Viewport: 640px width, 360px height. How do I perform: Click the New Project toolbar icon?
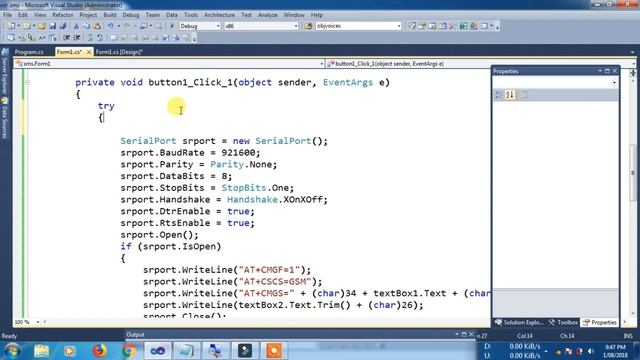[x=11, y=26]
